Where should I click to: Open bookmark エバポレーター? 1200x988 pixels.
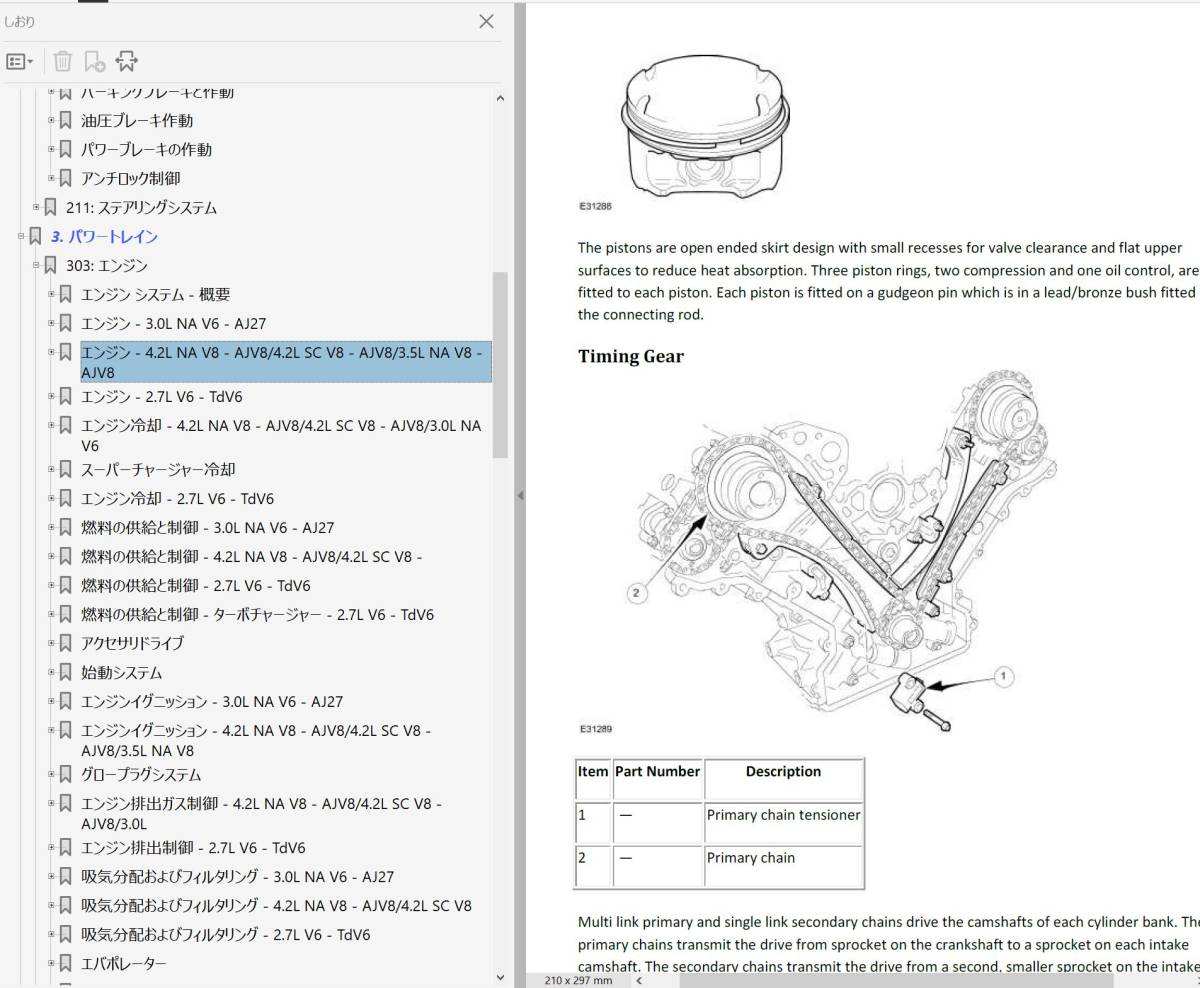[x=123, y=964]
